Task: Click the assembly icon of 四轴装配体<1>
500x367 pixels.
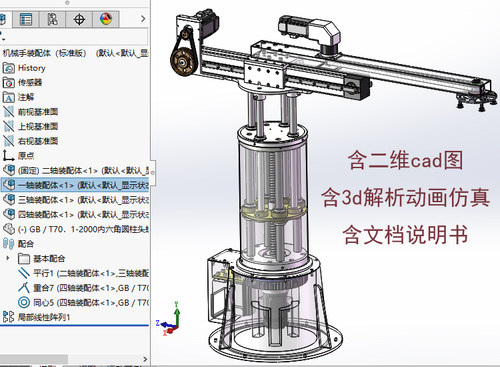Action: tap(9, 214)
